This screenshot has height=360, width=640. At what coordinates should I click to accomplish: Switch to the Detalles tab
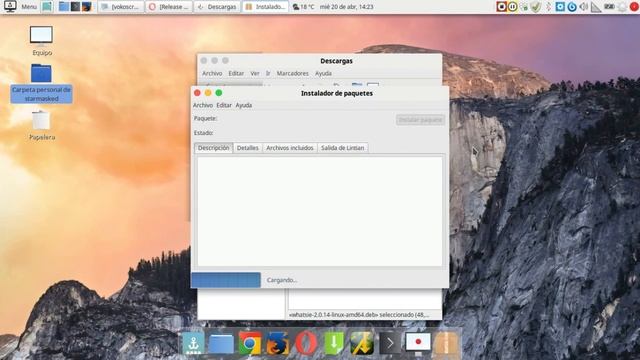[248, 148]
